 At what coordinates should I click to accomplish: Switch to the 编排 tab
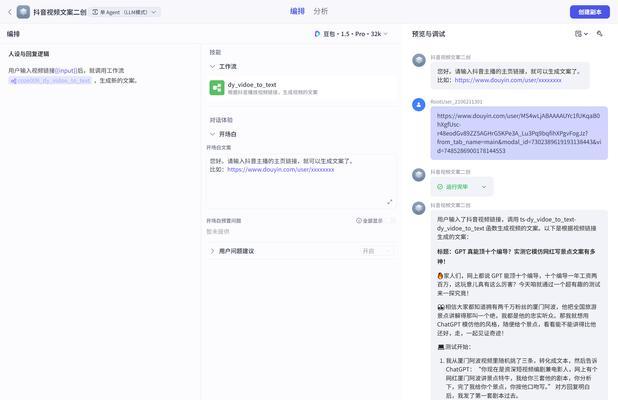(297, 11)
